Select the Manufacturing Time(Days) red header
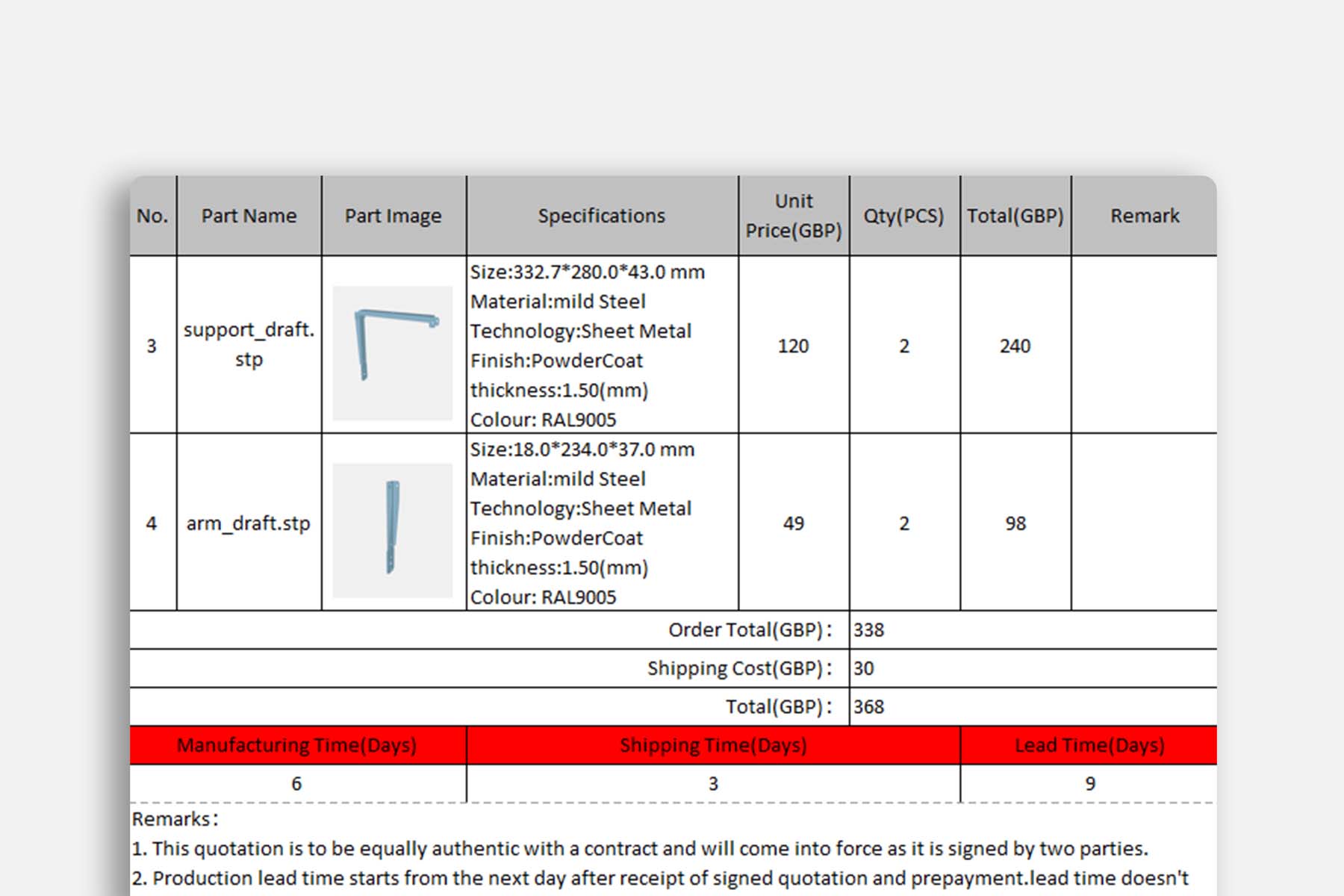This screenshot has width=1344, height=896. coord(297,744)
